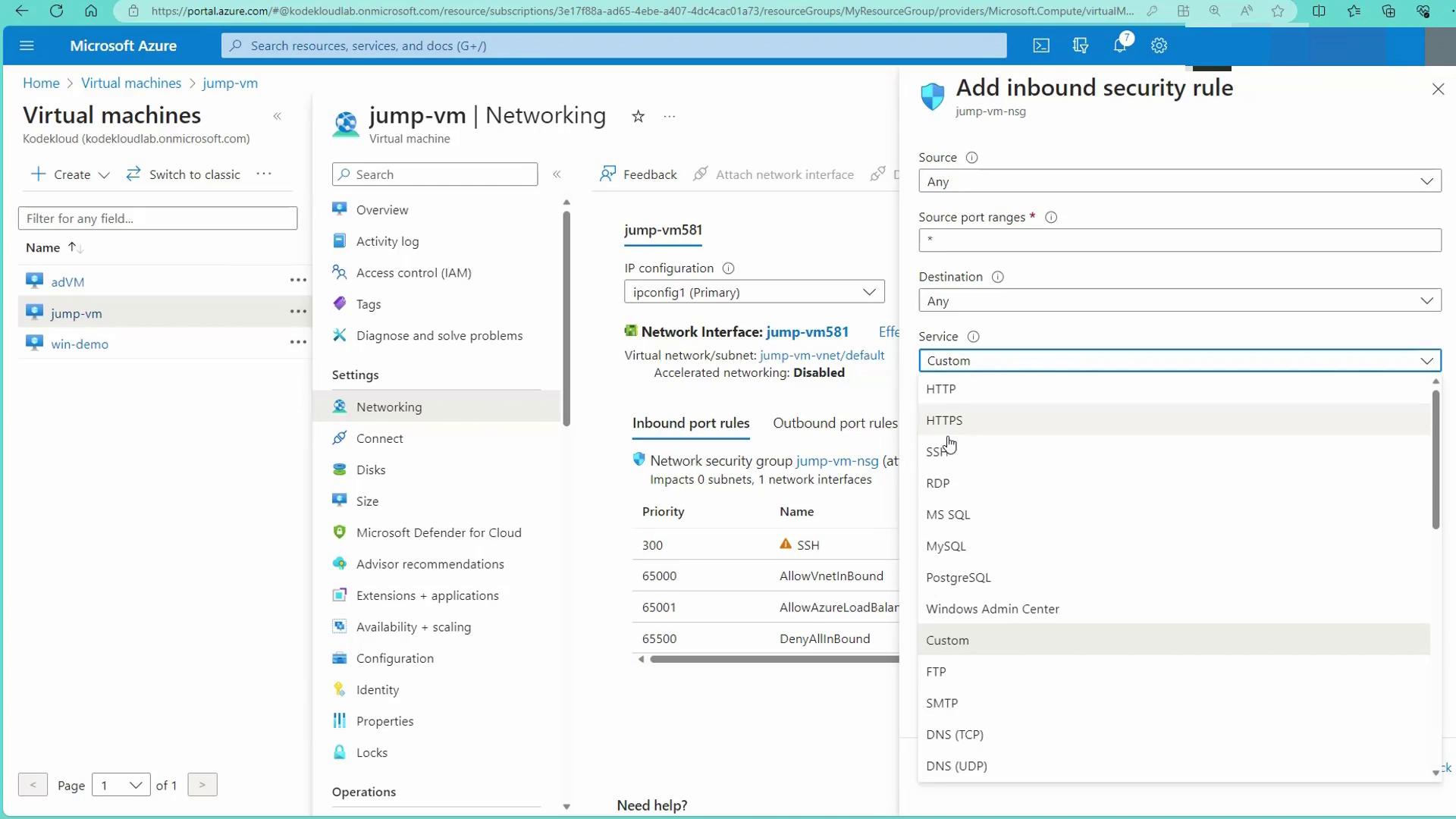Viewport: 1456px width, 819px height.
Task: Click the notifications bell icon
Action: tap(1120, 45)
